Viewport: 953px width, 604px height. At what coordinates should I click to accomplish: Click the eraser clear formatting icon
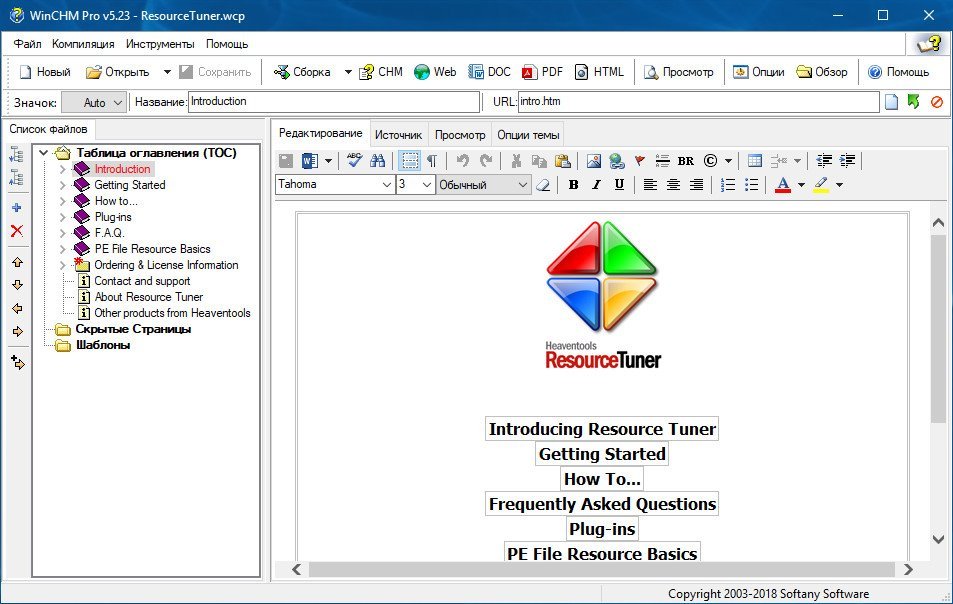(x=543, y=185)
